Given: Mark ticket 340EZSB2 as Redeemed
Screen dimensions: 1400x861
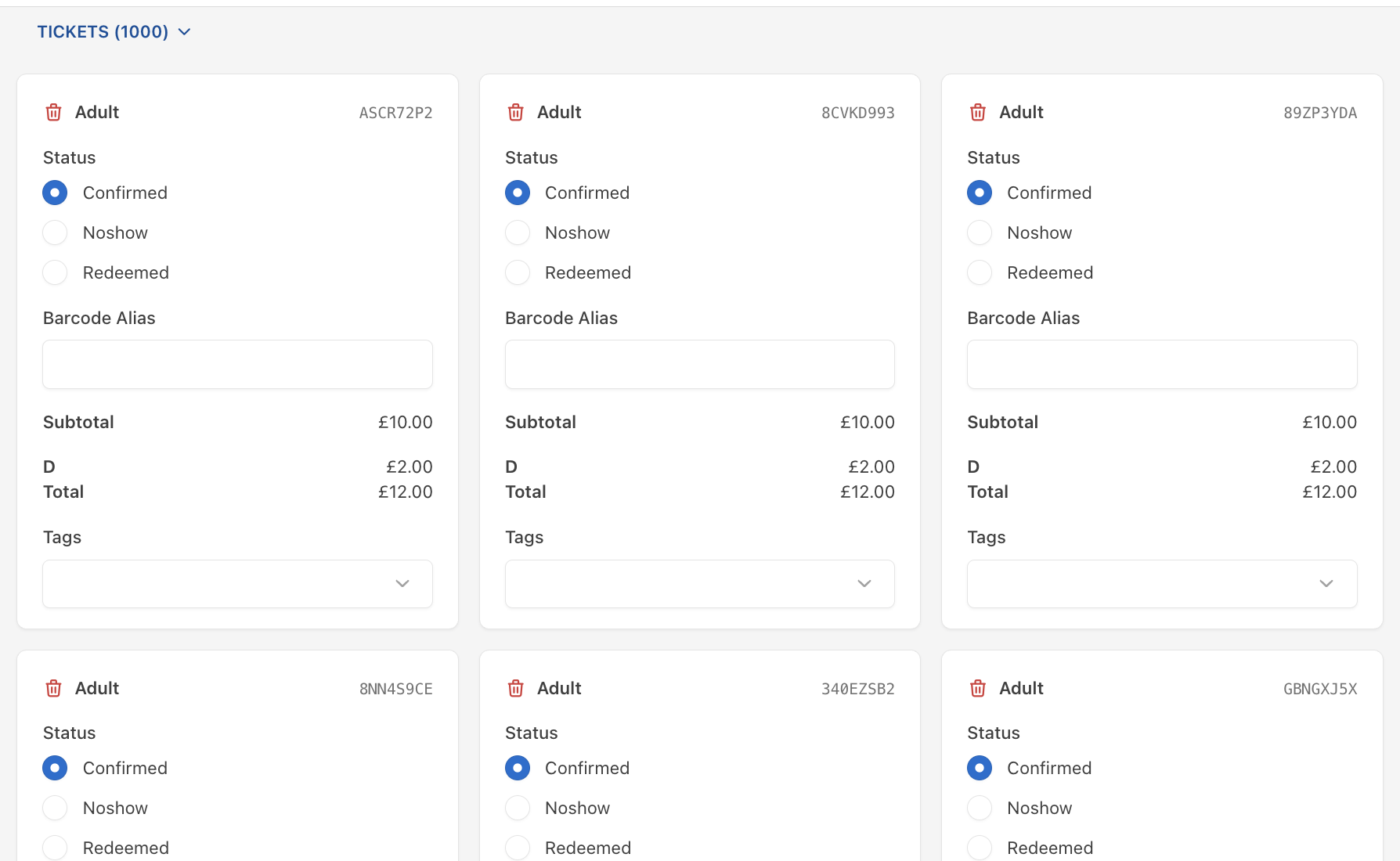Looking at the screenshot, I should pos(518,848).
